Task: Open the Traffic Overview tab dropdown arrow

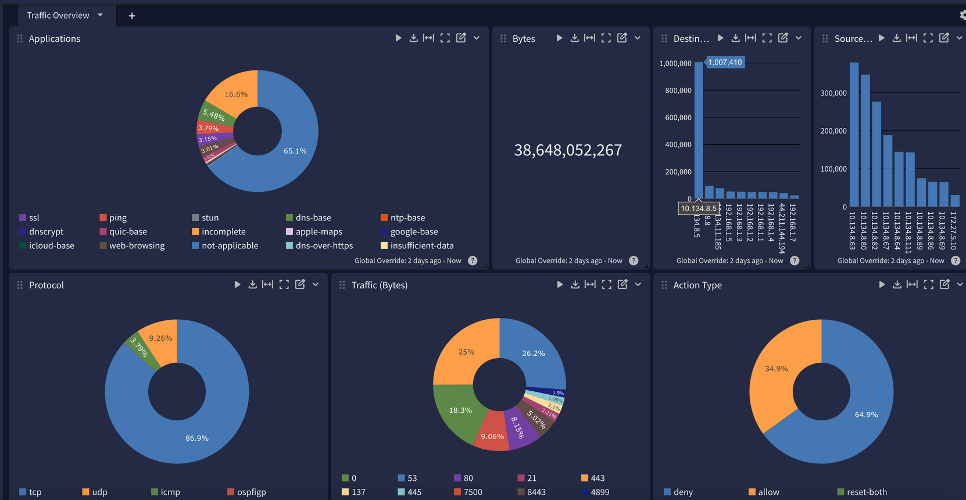Action: (100, 15)
